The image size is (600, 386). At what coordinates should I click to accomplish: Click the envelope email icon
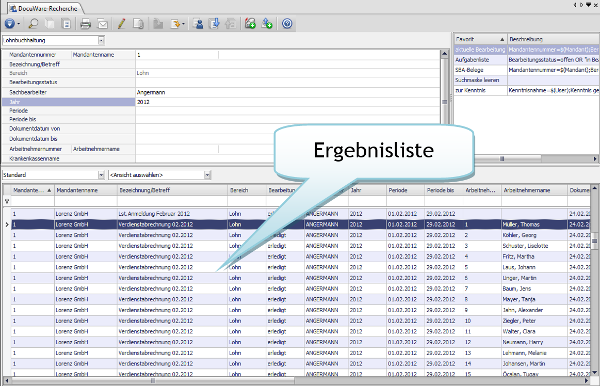tap(103, 24)
